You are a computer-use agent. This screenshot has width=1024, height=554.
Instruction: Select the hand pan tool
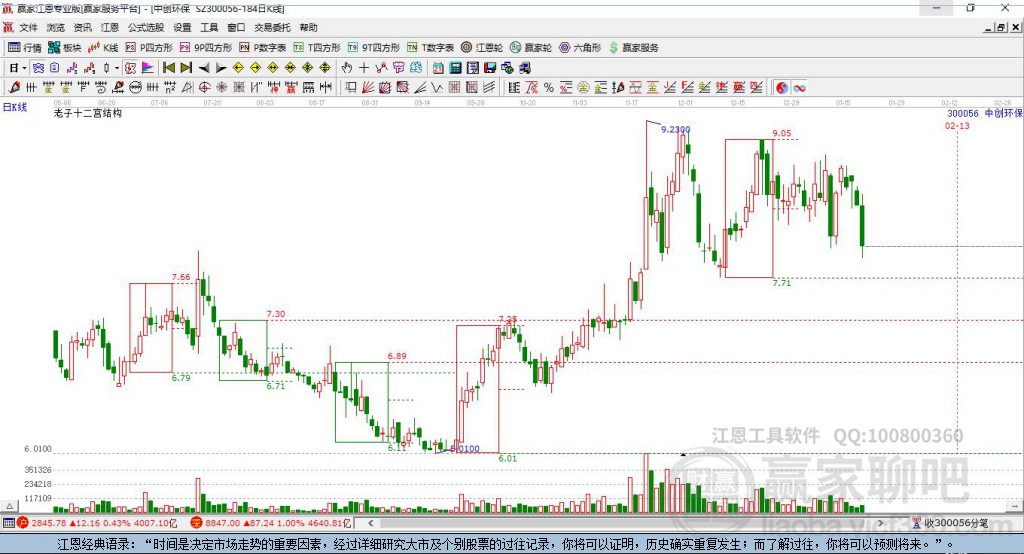[x=347, y=68]
